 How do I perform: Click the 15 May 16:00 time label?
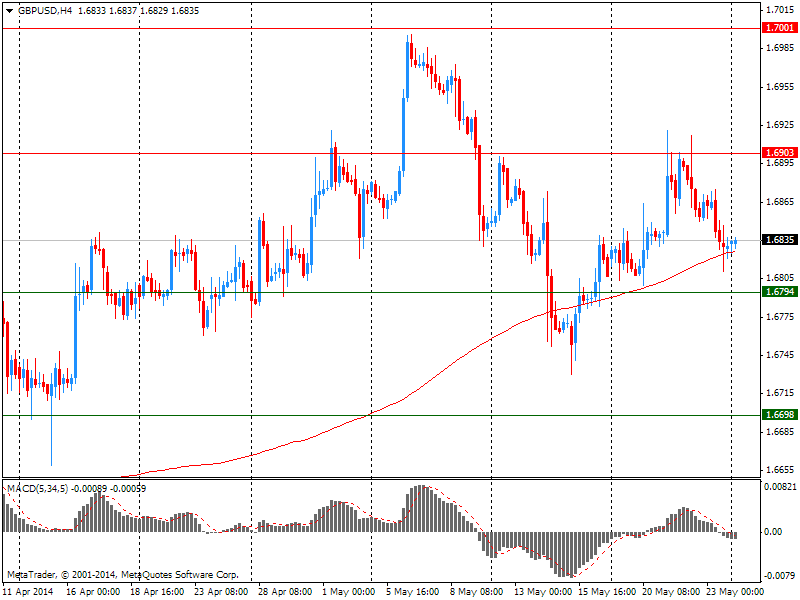pos(607,592)
